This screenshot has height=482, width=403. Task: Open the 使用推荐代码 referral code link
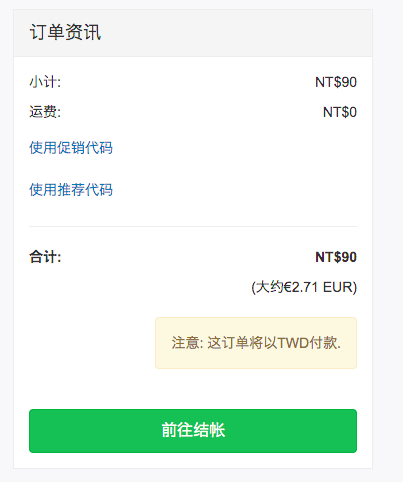pos(71,190)
